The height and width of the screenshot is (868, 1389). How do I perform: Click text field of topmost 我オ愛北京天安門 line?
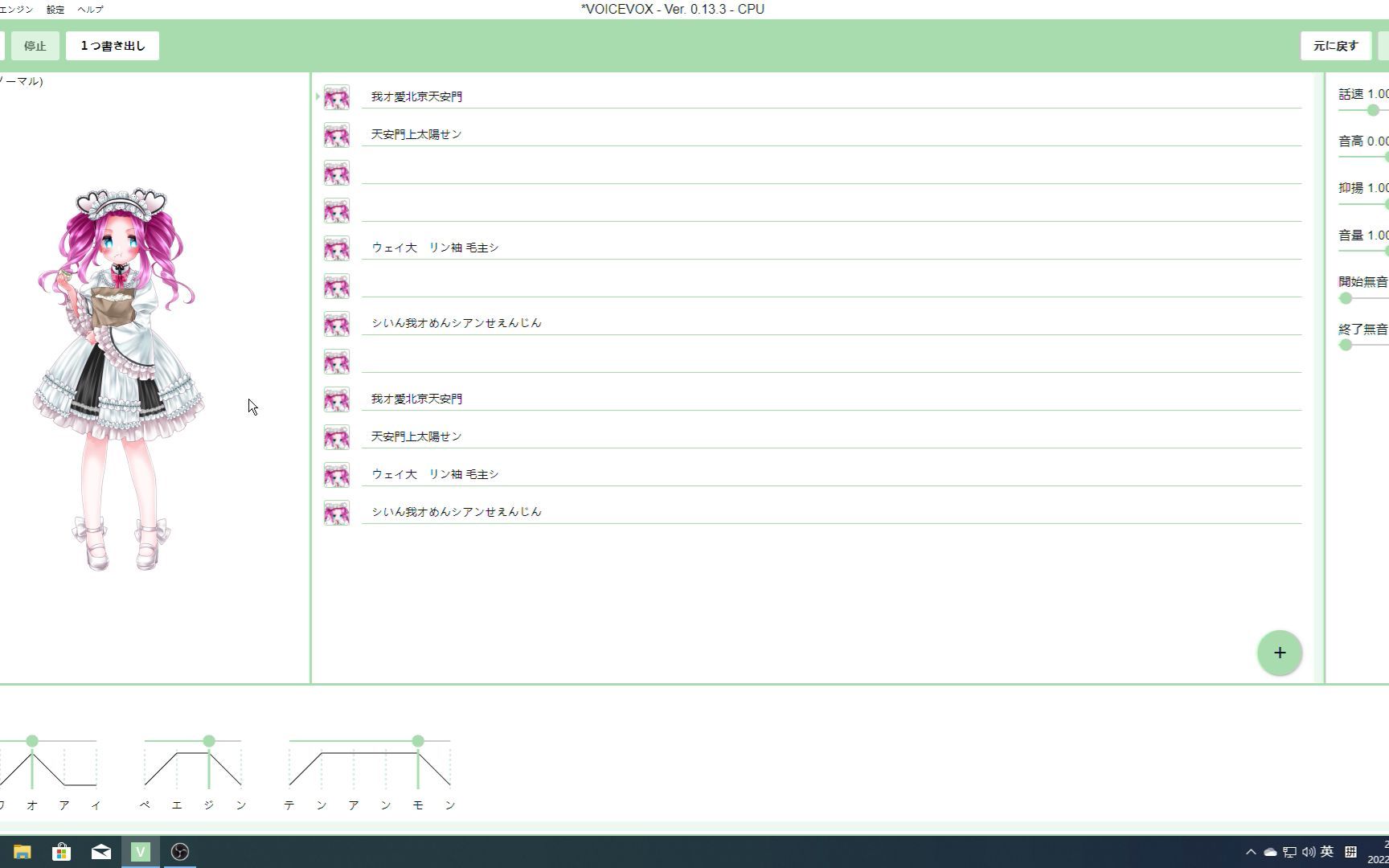[x=831, y=96]
